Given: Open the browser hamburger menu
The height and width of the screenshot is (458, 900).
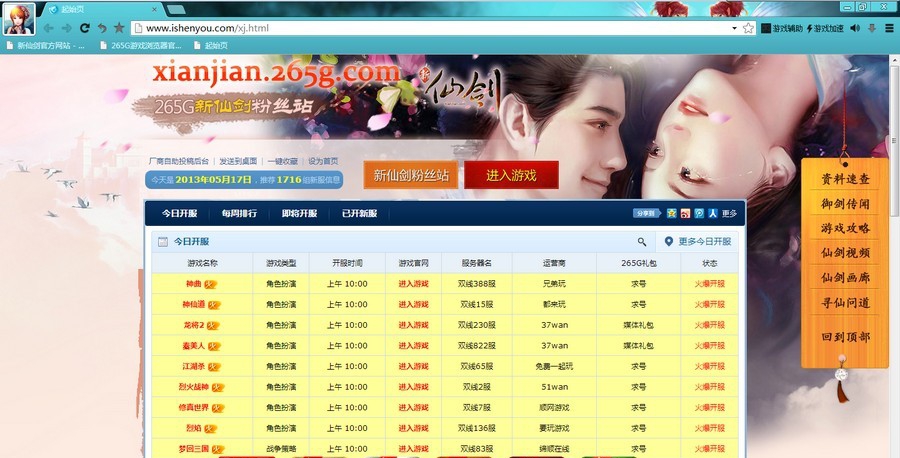Looking at the screenshot, I should [889, 28].
